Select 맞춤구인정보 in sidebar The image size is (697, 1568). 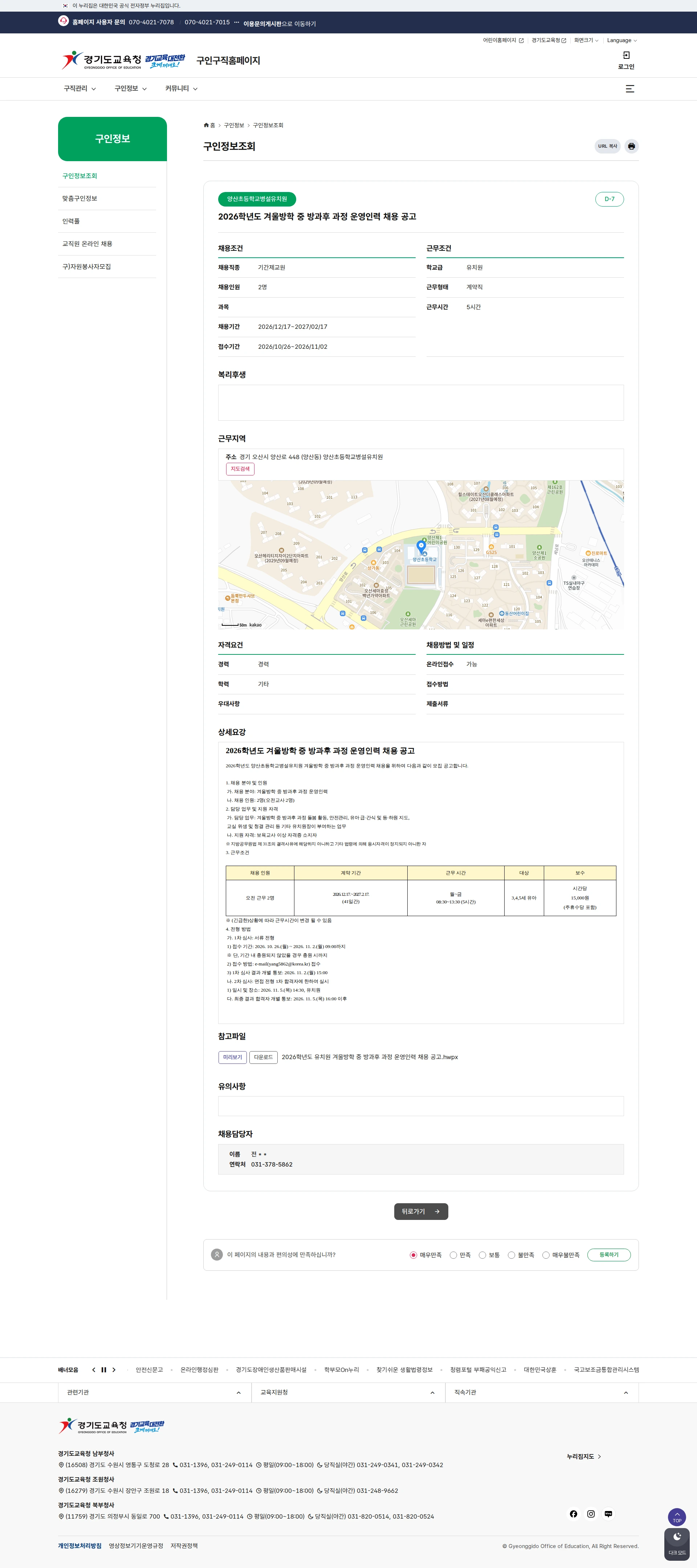(80, 199)
